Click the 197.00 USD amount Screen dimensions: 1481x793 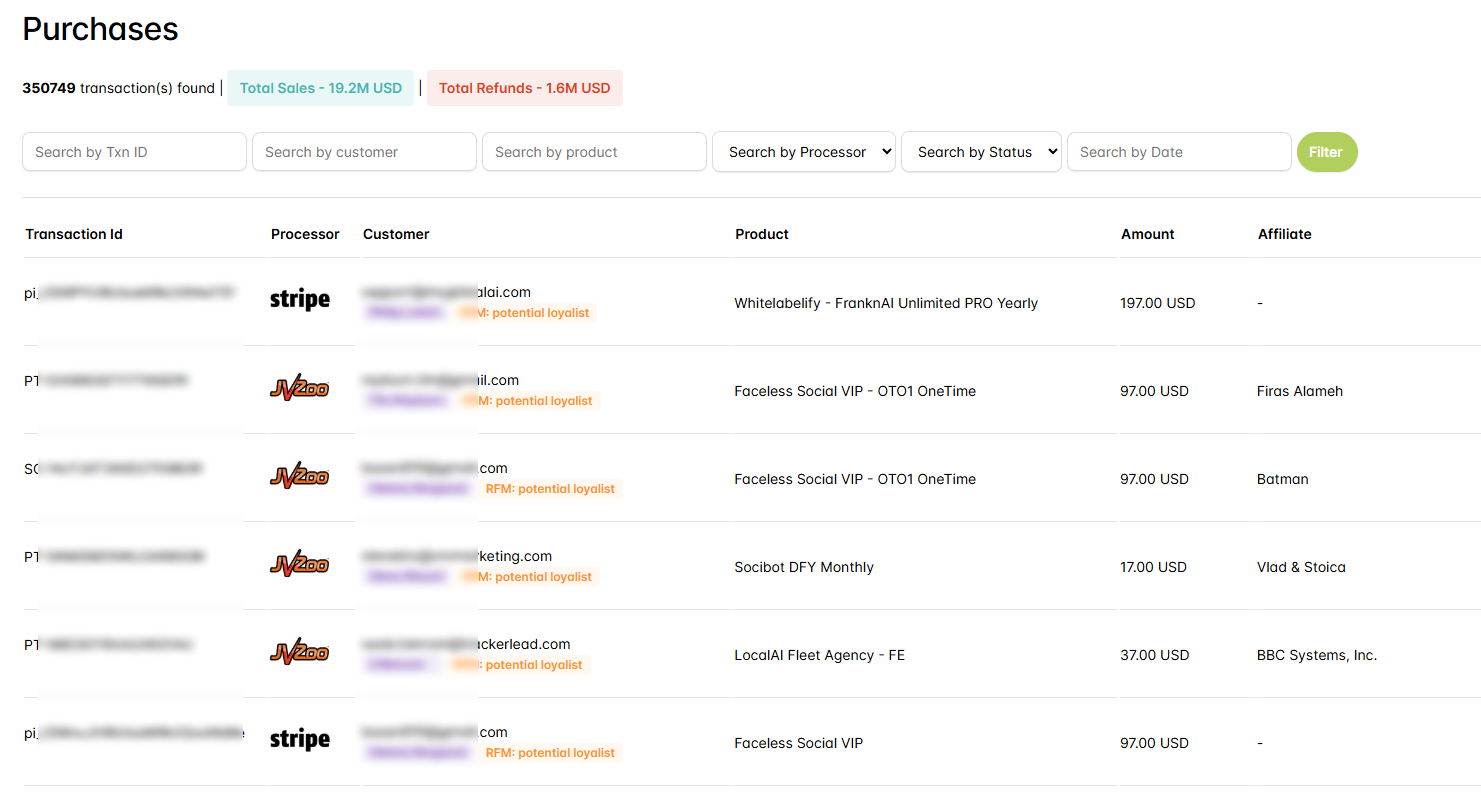pos(1158,303)
